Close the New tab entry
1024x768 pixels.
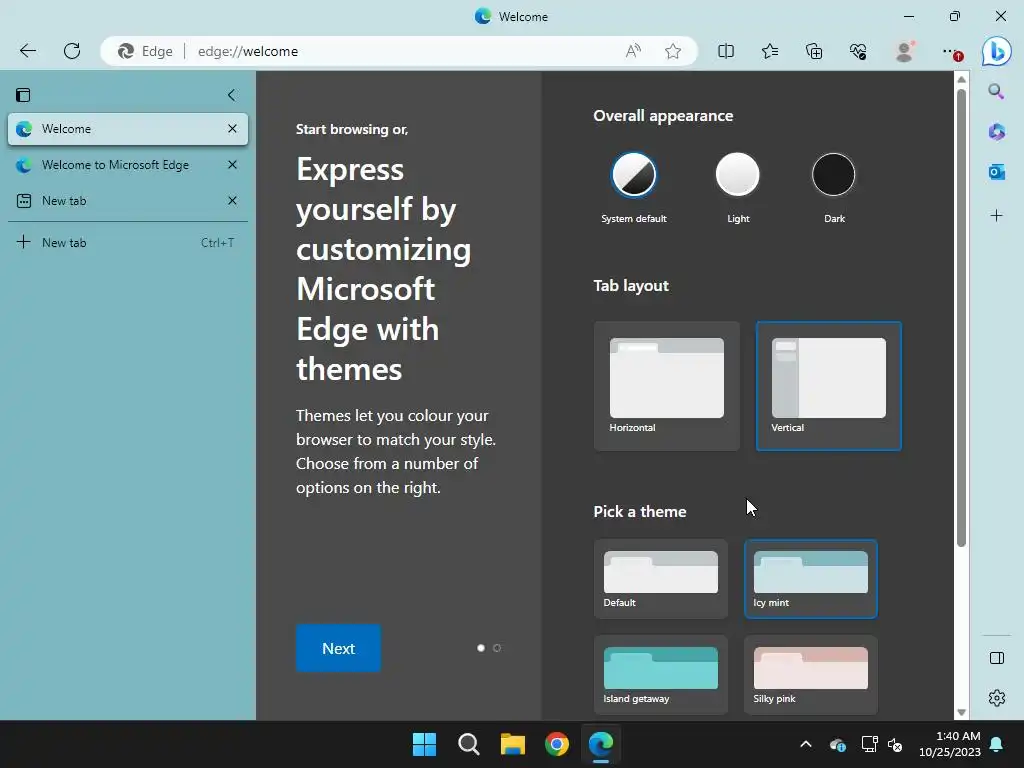[232, 200]
